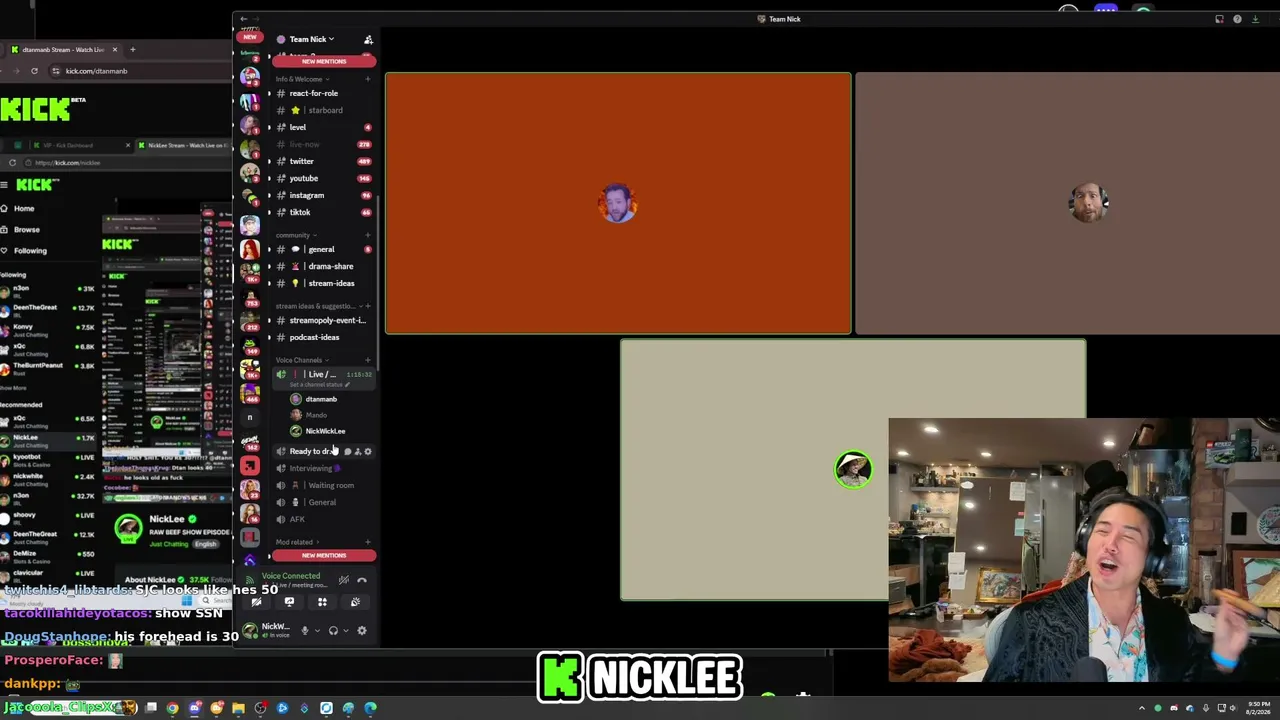This screenshot has width=1280, height=720.
Task: Add a channel to Voice Channels
Action: point(368,360)
